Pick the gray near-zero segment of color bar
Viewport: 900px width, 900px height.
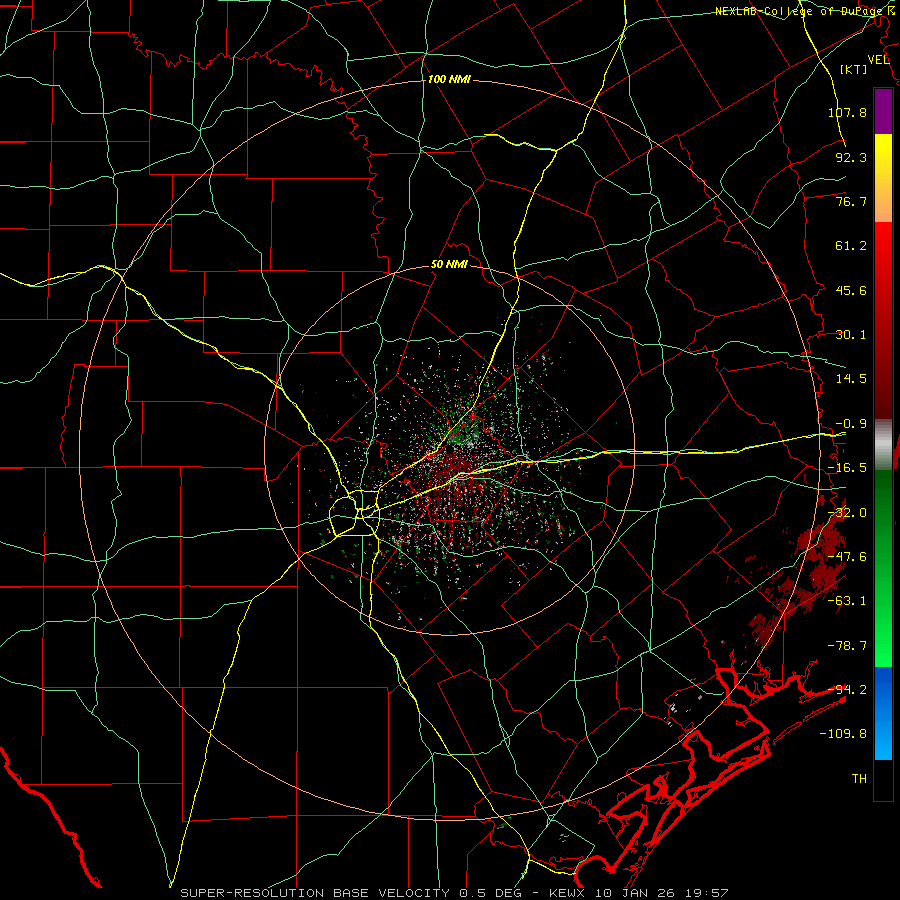click(883, 445)
